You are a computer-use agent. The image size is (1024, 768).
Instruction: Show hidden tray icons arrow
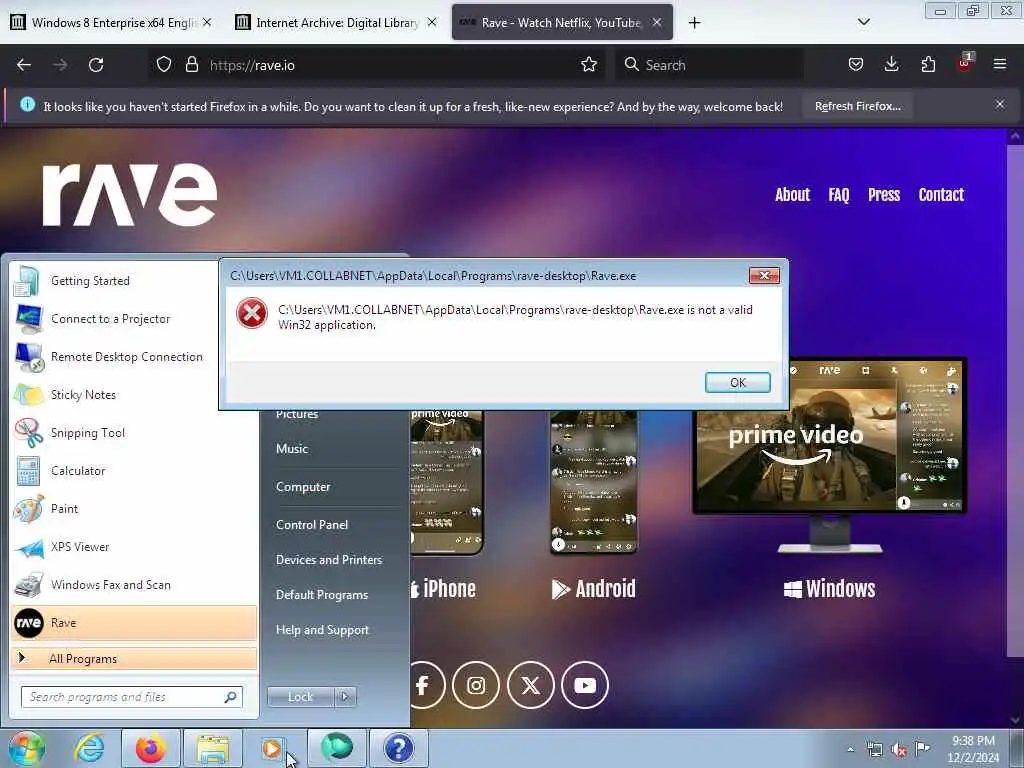coord(850,750)
